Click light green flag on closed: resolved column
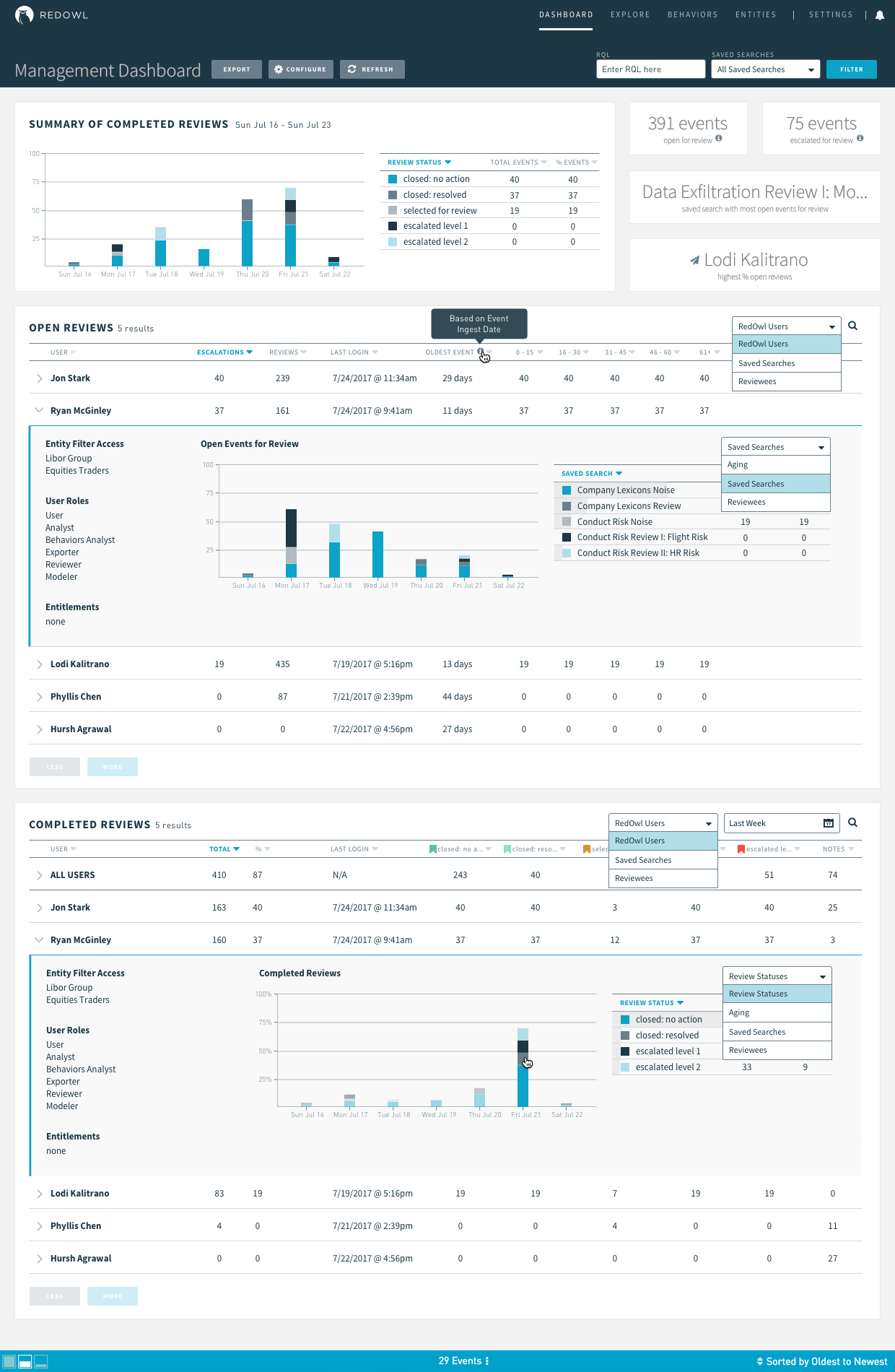The image size is (895, 1372). (x=507, y=849)
